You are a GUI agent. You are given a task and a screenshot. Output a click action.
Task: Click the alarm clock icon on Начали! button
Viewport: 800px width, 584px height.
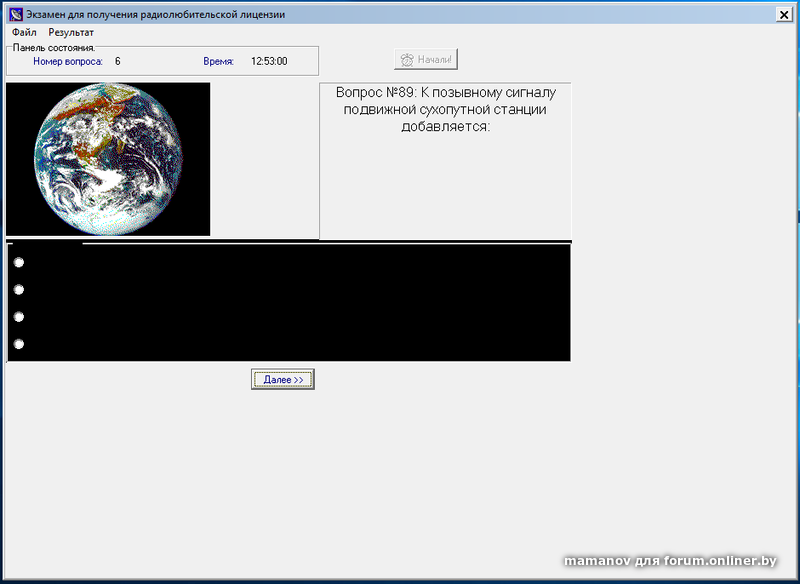pos(407,60)
